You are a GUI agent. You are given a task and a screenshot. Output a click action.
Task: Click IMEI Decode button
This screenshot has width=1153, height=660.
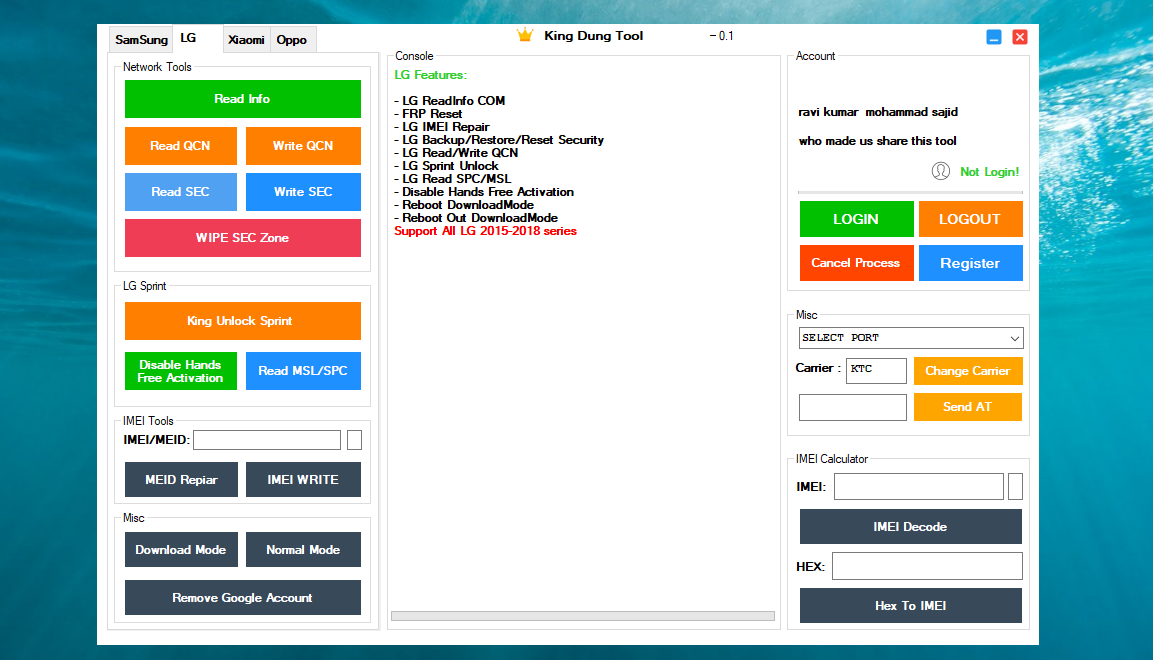(x=910, y=526)
